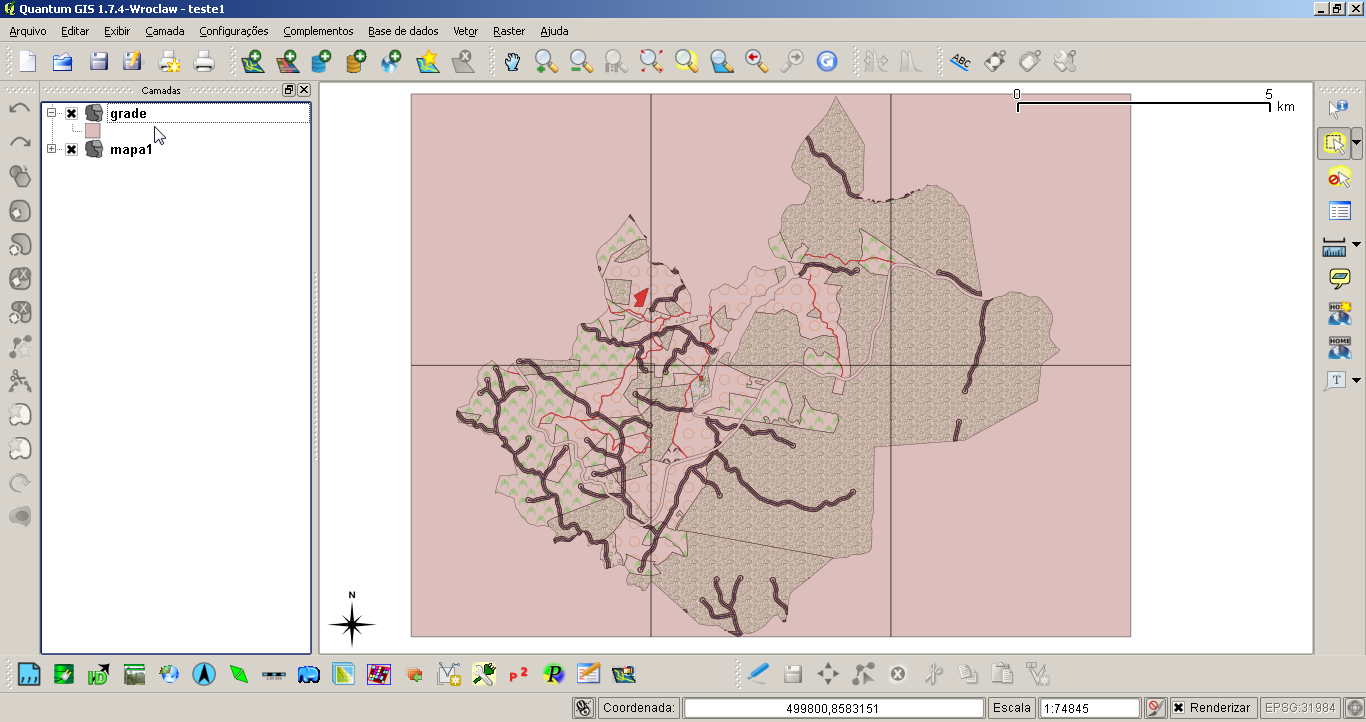Zoom to selection icon
Image resolution: width=1366 pixels, height=722 pixels.
tap(686, 62)
